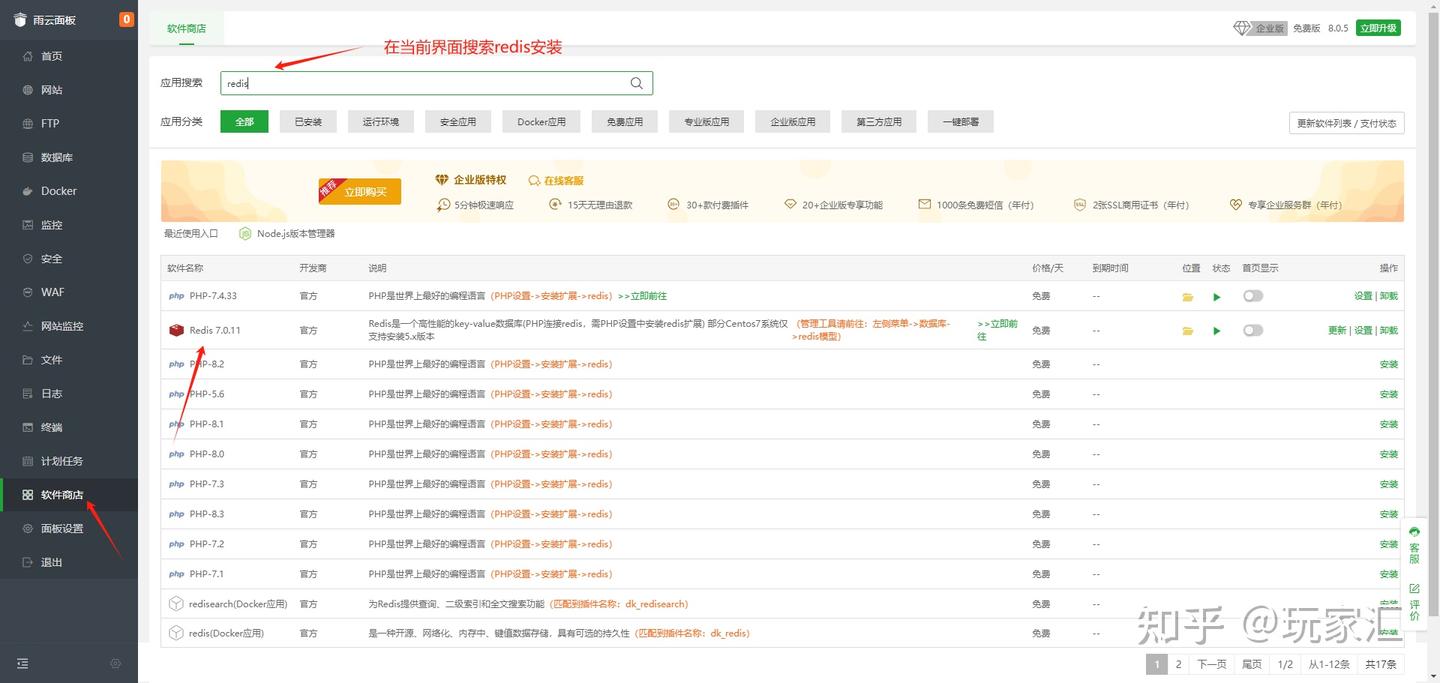This screenshot has height=683, width=1440.
Task: Filter by 安全应用 category
Action: pyautogui.click(x=458, y=122)
